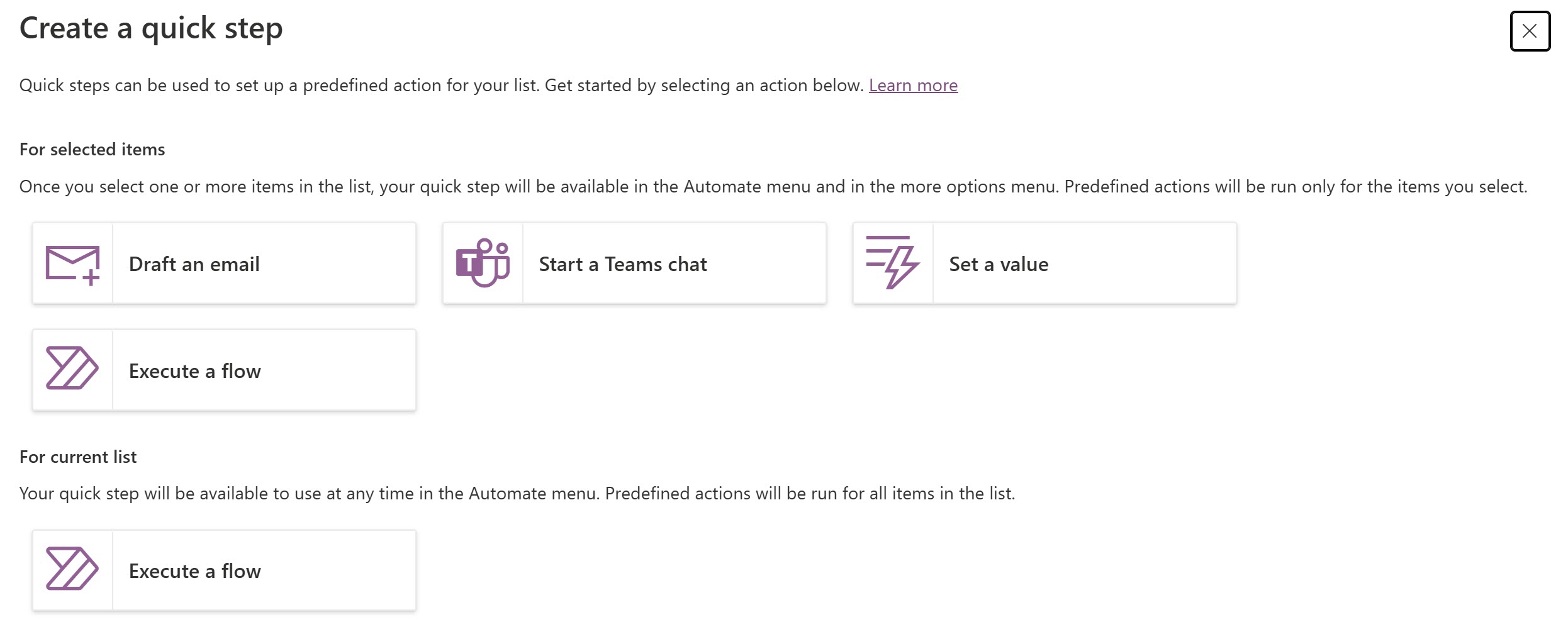Click the Microsoft Teams logo icon
The width and height of the screenshot is (1568, 639).
(483, 264)
